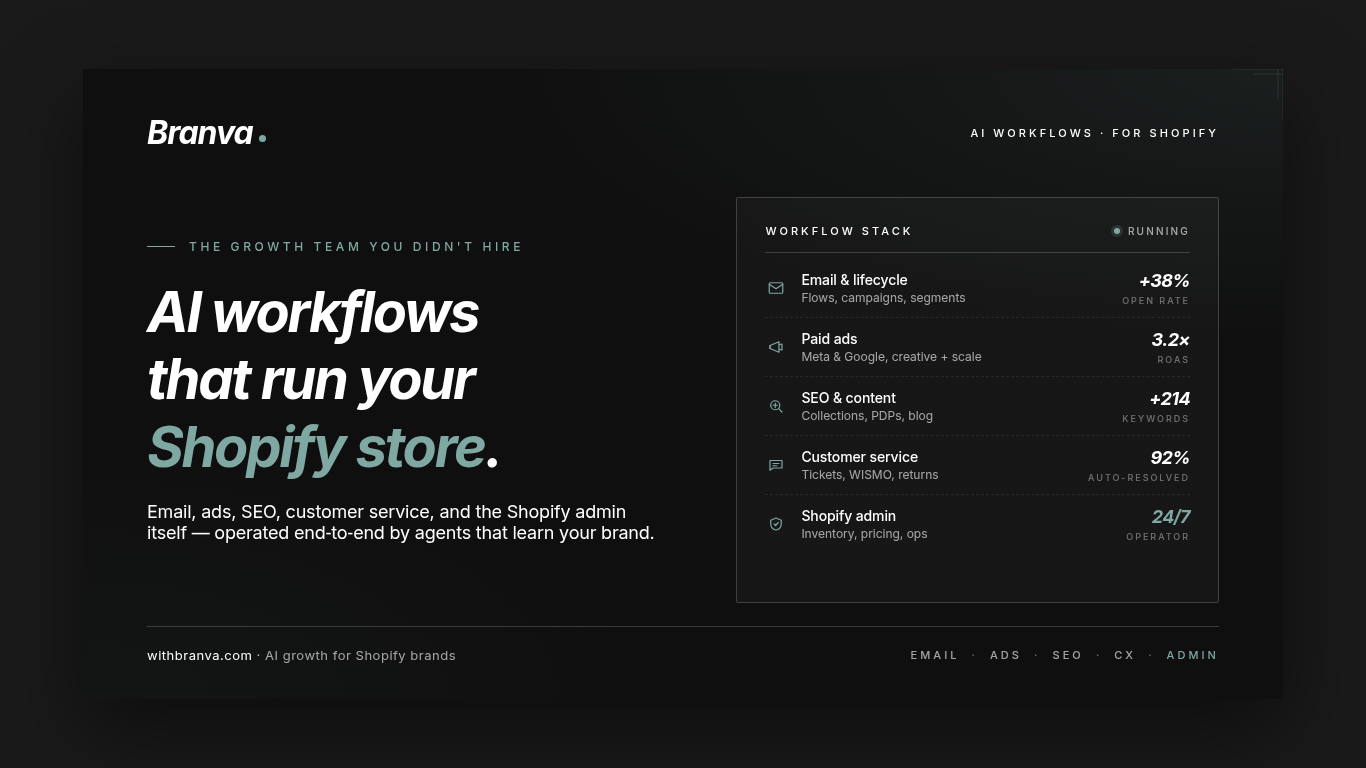The width and height of the screenshot is (1366, 768).
Task: Click the shield icon beside Shopify admin
Action: (776, 524)
